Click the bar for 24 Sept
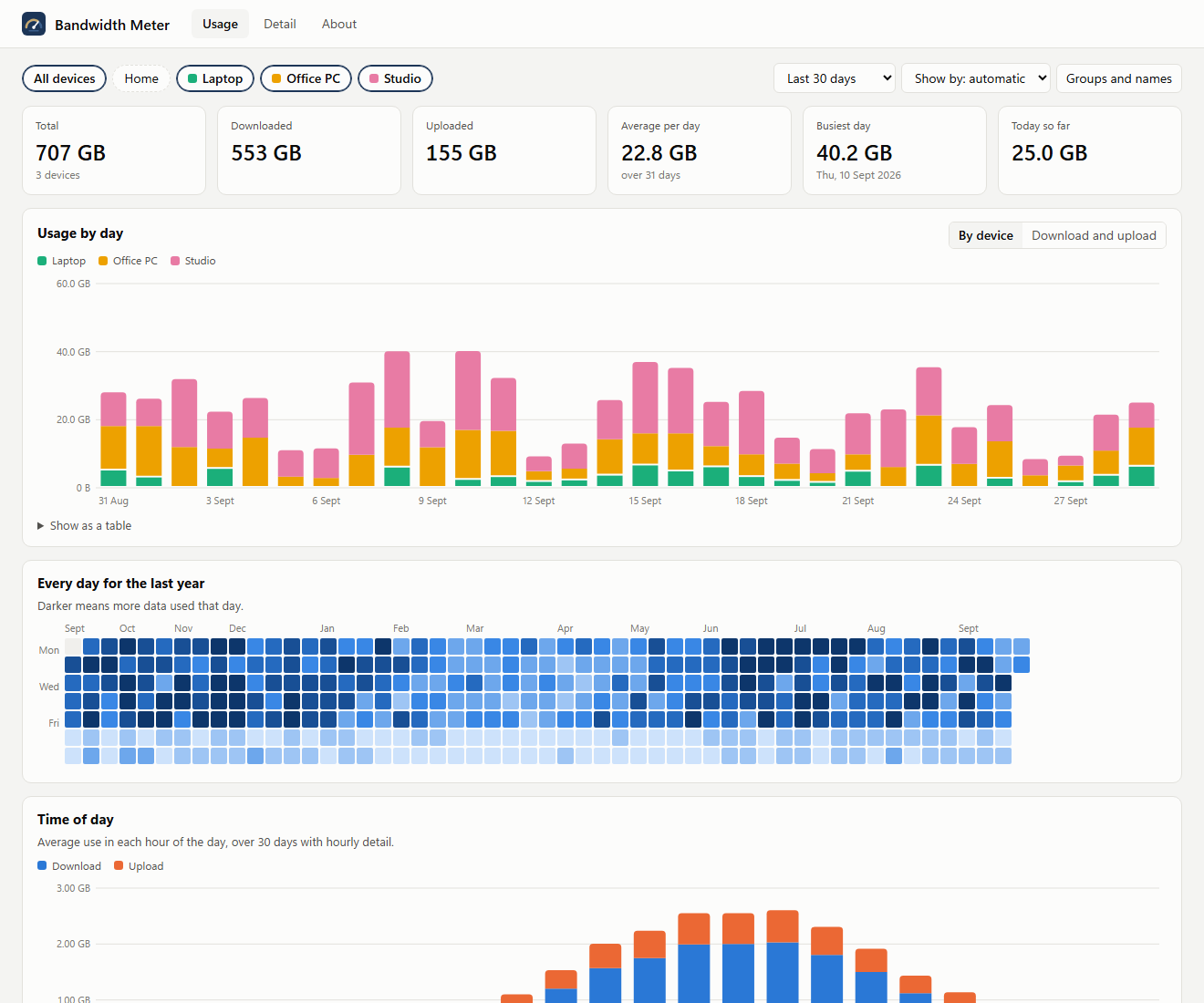Viewport: 1204px width, 1003px height. 964,457
